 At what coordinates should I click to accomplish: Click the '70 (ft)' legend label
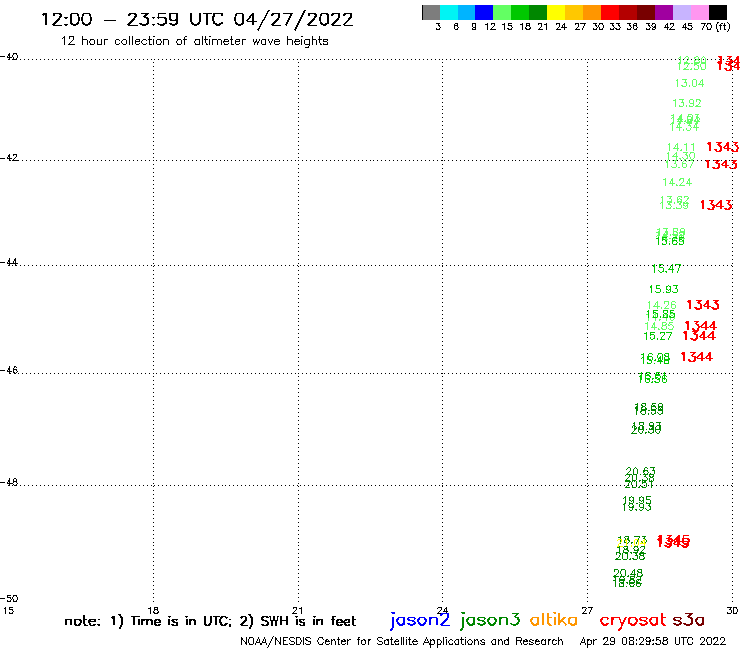715,27
